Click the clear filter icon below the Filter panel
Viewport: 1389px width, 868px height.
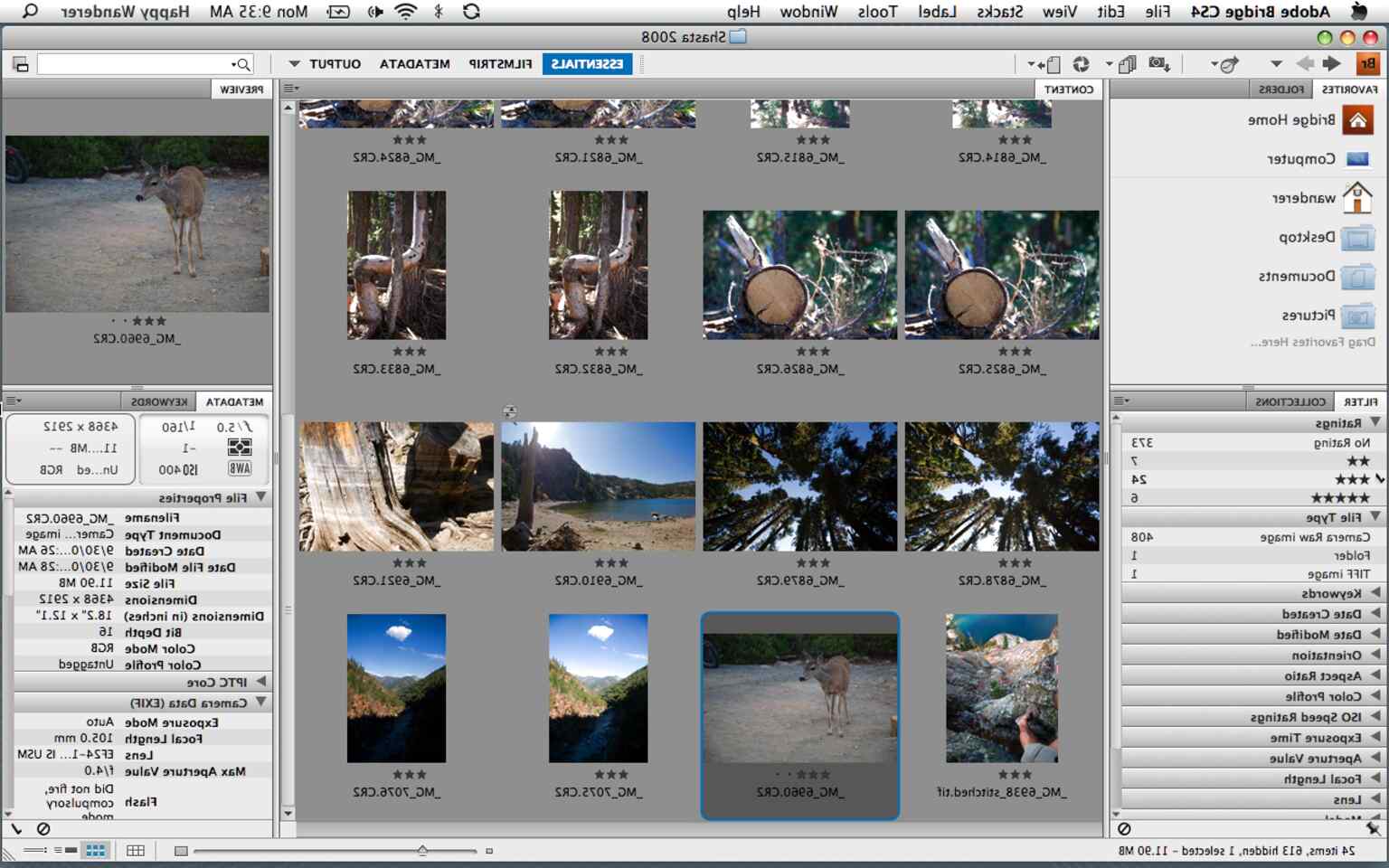coord(1124,828)
